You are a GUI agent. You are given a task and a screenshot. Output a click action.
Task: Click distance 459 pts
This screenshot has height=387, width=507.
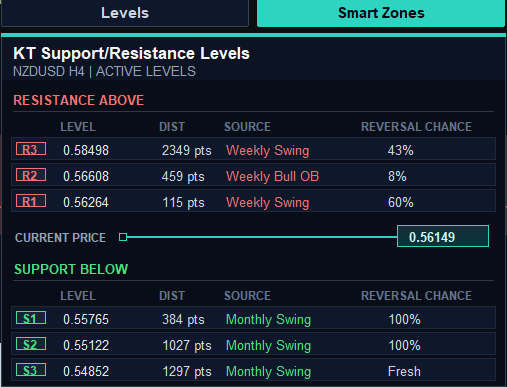(x=183, y=176)
